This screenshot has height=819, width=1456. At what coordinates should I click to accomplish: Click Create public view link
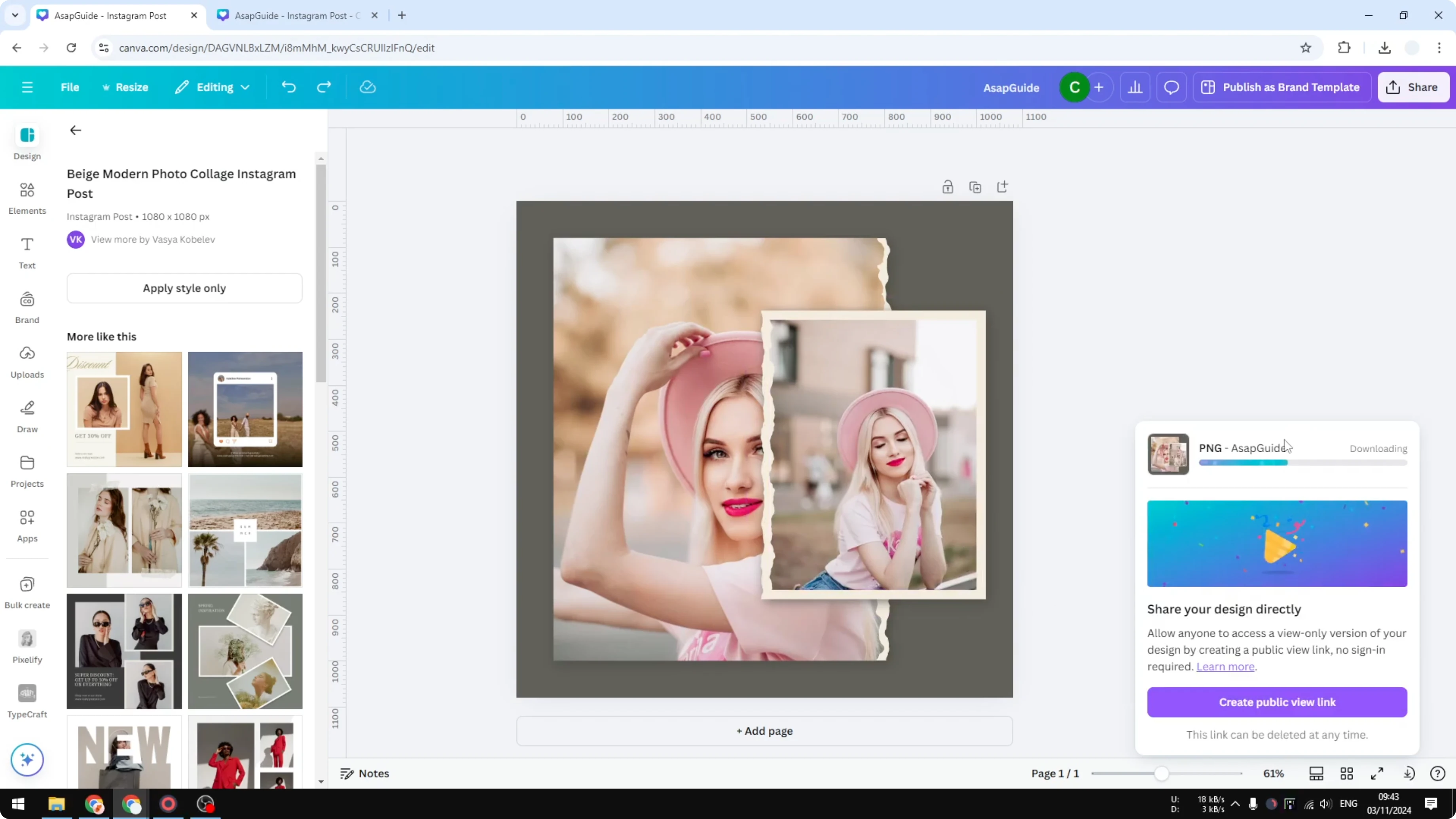(1277, 702)
